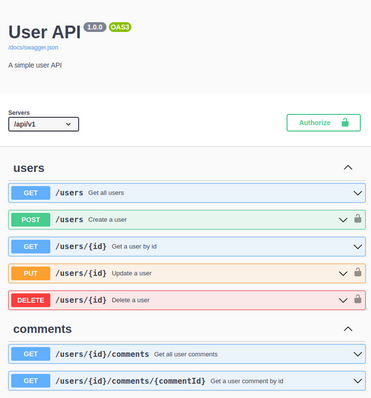Click the 'Get a user comment by id' description
Image resolution: width=371 pixels, height=398 pixels.
coord(247,381)
